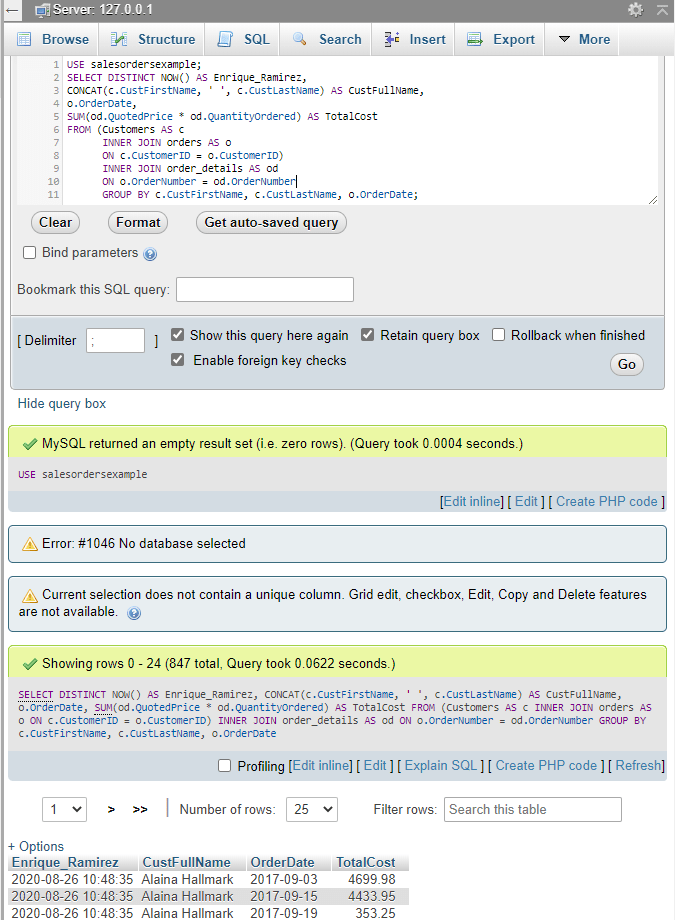Disable foreign key checks checkbox
Image resolution: width=675 pixels, height=920 pixels.
point(177,360)
